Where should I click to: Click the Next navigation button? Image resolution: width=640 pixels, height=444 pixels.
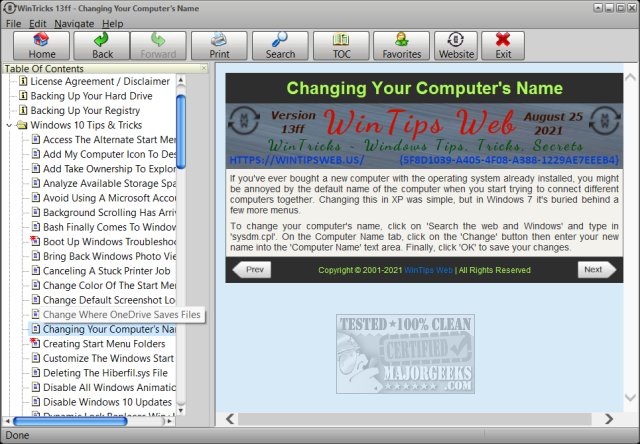coord(596,270)
